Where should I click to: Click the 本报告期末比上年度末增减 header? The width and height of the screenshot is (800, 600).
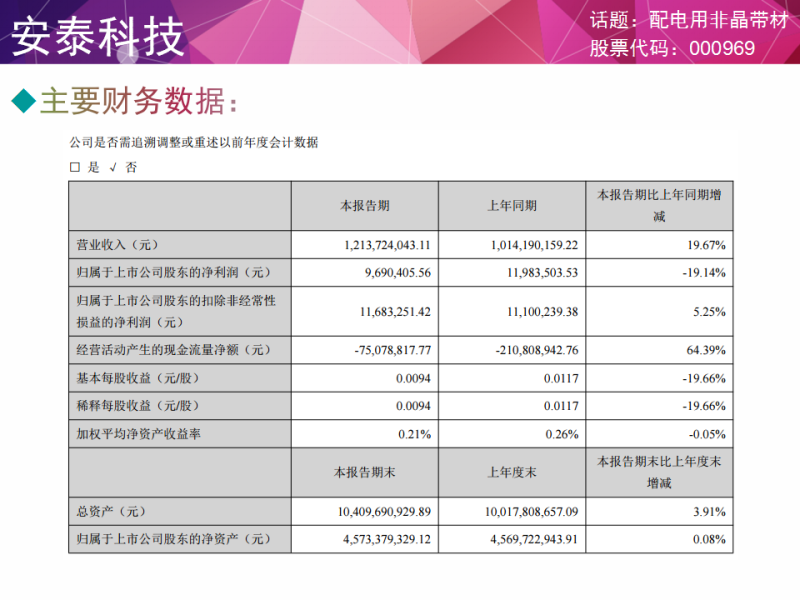click(659, 472)
